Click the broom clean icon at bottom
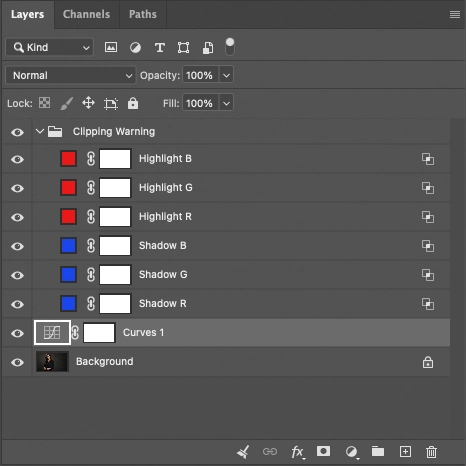 [x=243, y=452]
